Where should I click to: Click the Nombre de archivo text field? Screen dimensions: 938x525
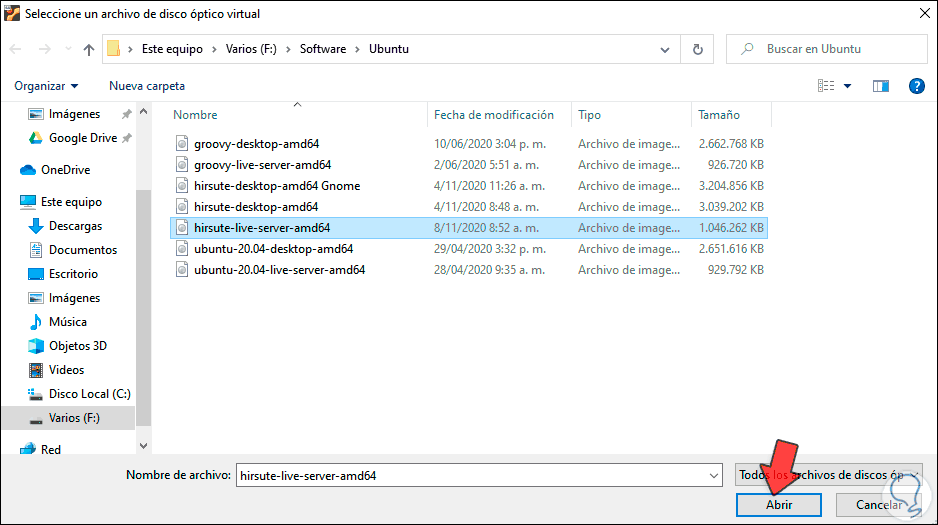[x=471, y=475]
